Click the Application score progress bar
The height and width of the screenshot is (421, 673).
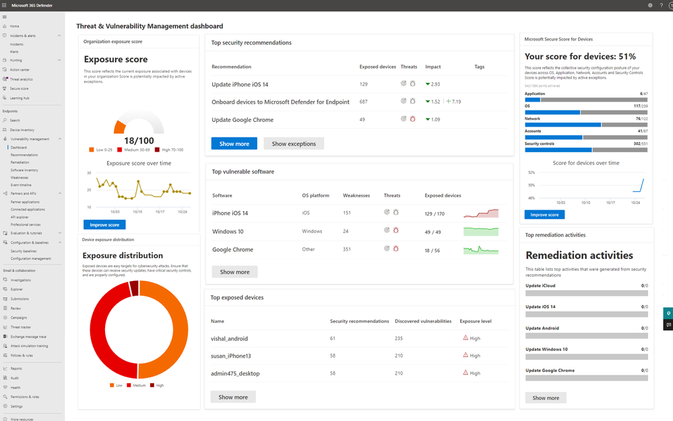pyautogui.click(x=586, y=100)
